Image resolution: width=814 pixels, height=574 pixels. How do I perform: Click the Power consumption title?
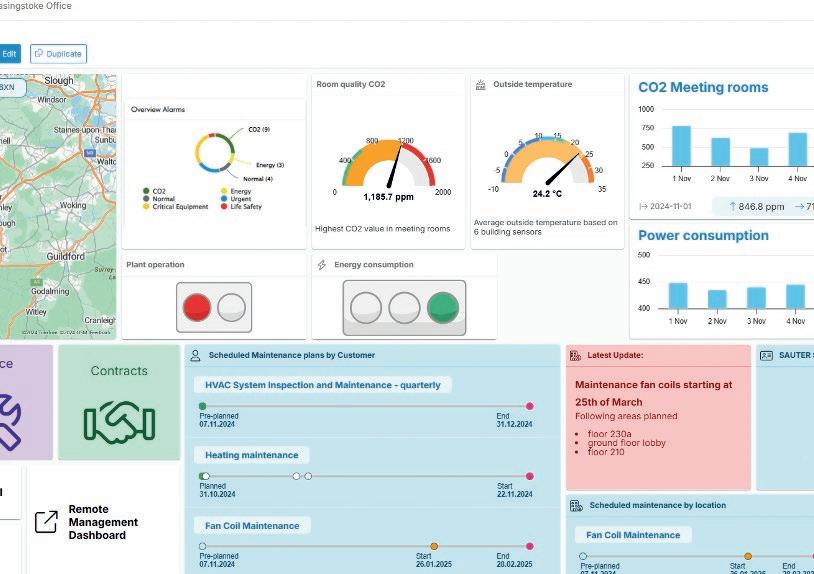pos(703,236)
